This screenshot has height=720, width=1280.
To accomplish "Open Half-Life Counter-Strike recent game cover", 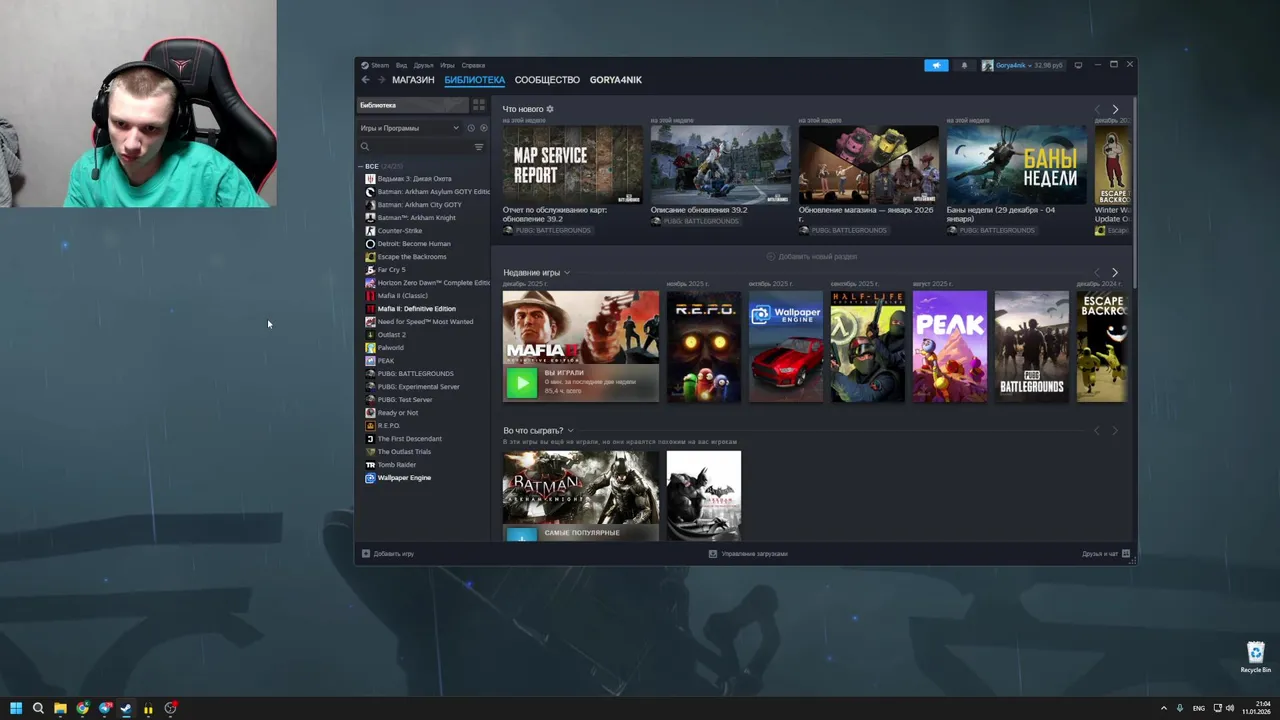I will click(x=868, y=347).
